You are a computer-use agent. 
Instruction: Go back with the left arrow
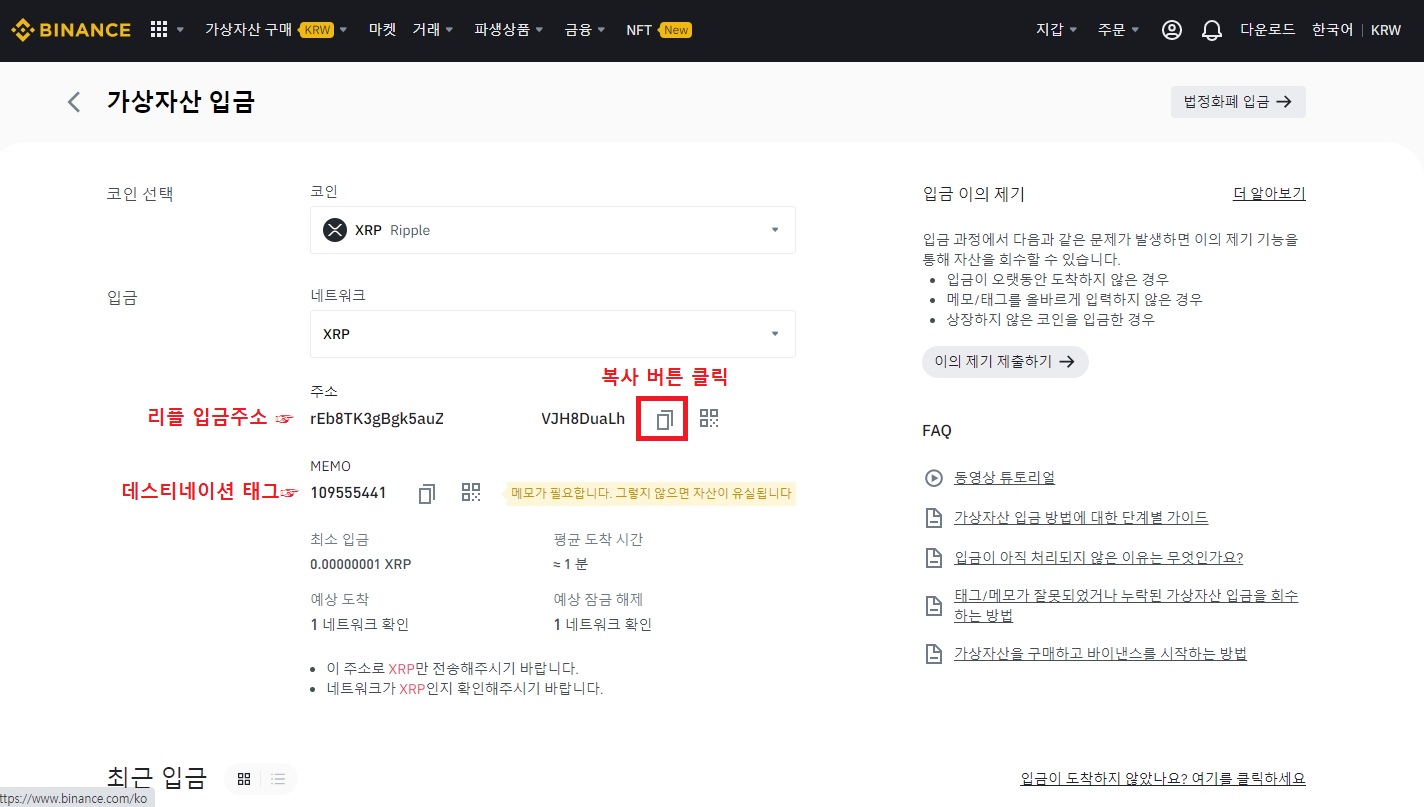pyautogui.click(x=74, y=102)
